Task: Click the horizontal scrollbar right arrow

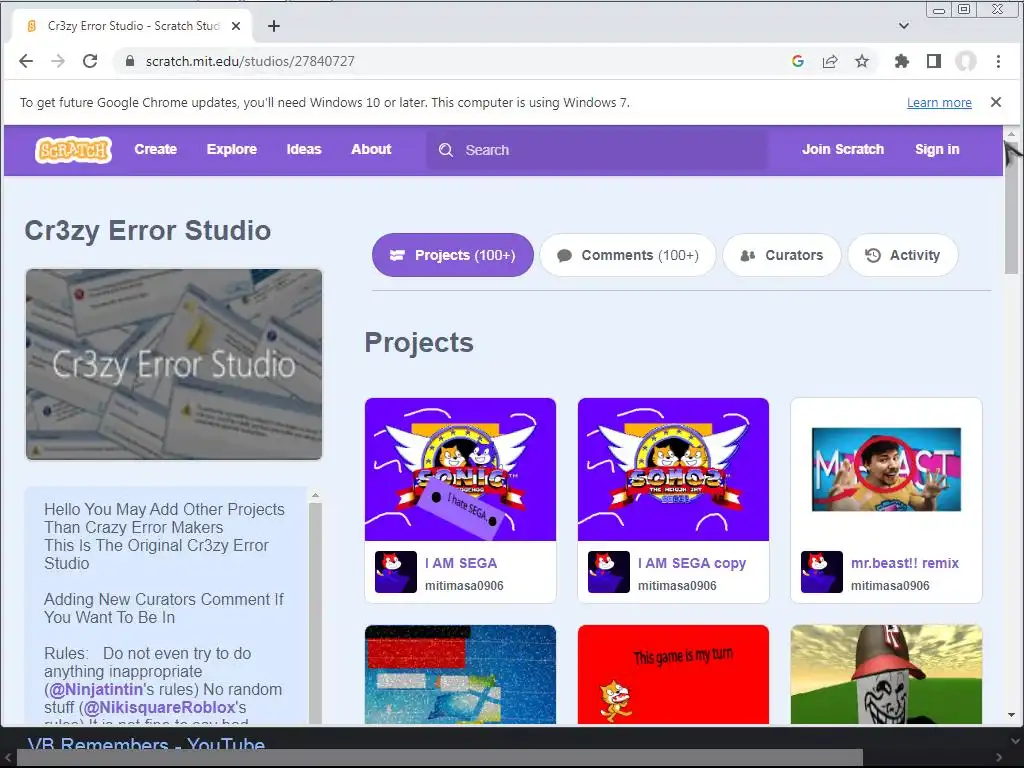Action: (x=1000, y=758)
